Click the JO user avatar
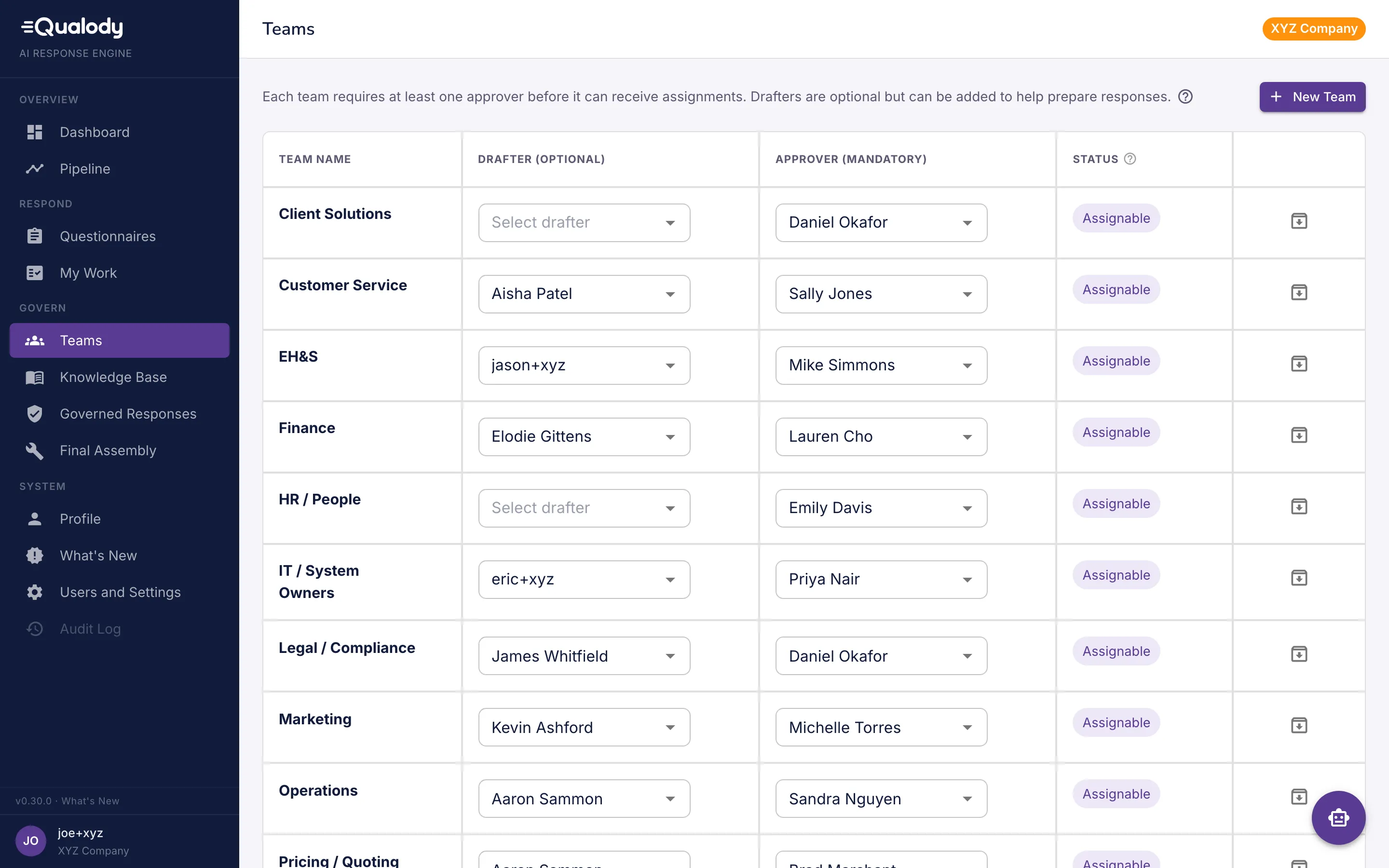Image resolution: width=1389 pixels, height=868 pixels. [x=30, y=841]
